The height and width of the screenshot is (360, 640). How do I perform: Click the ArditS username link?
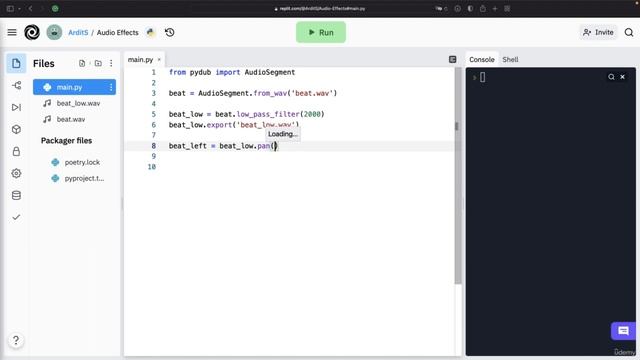(78, 32)
